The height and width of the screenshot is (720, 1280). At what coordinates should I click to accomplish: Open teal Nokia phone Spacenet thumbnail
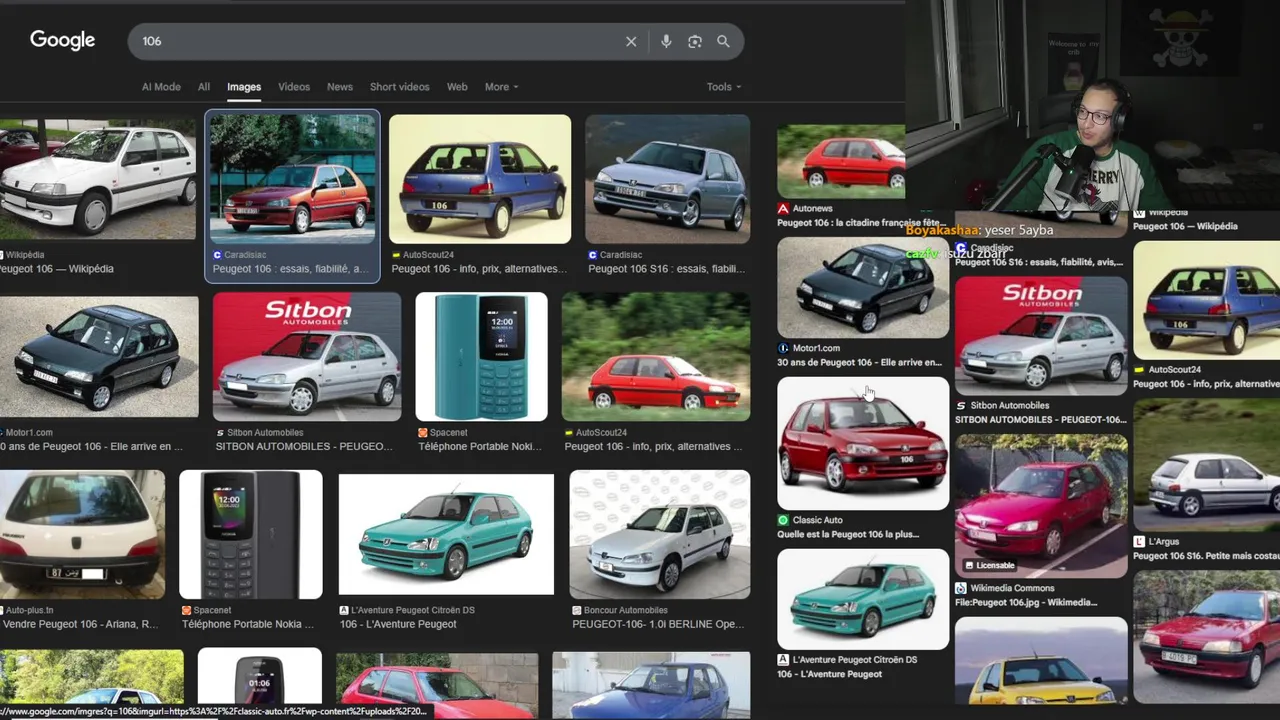point(482,356)
